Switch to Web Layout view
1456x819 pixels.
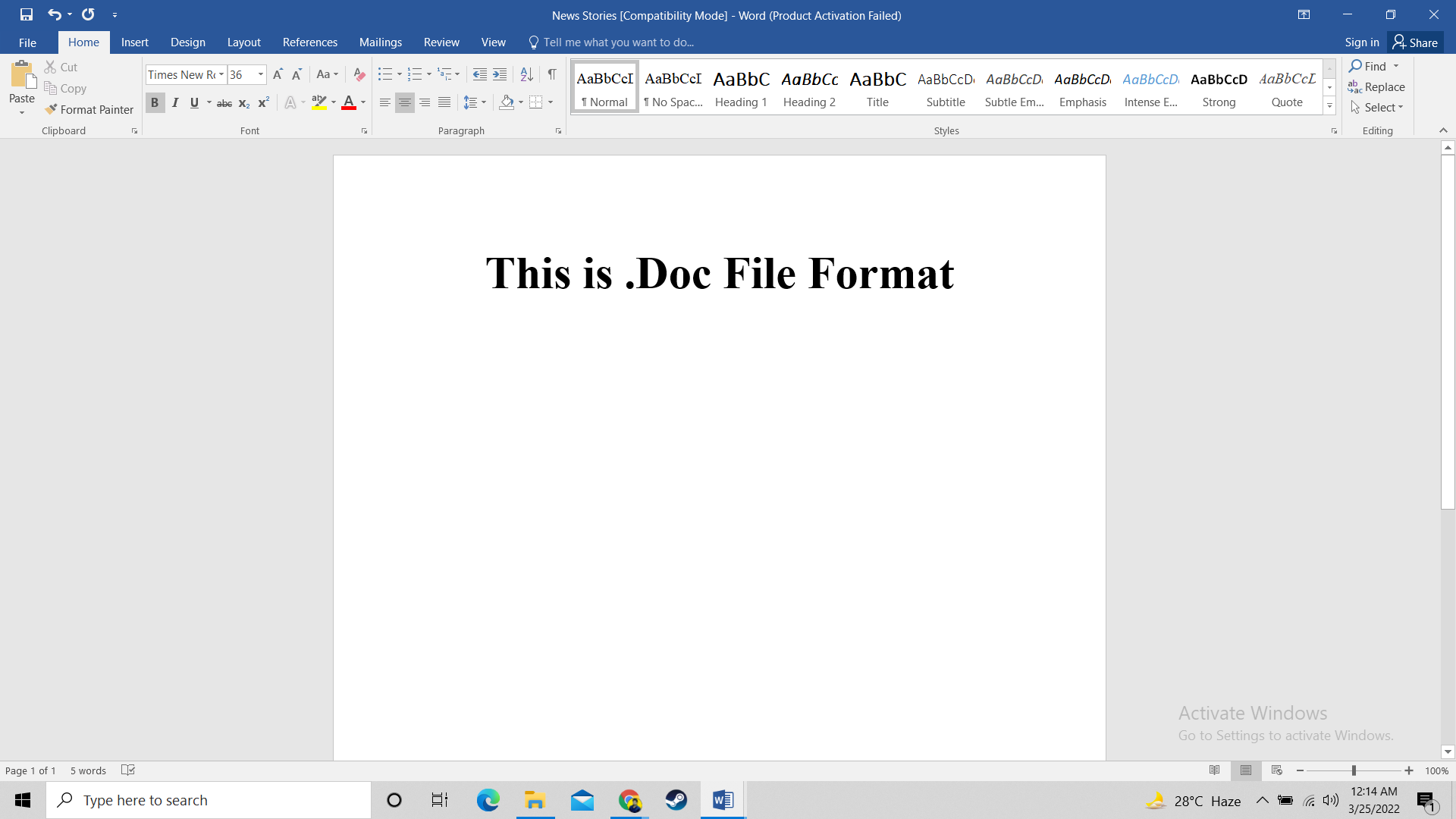[1277, 770]
